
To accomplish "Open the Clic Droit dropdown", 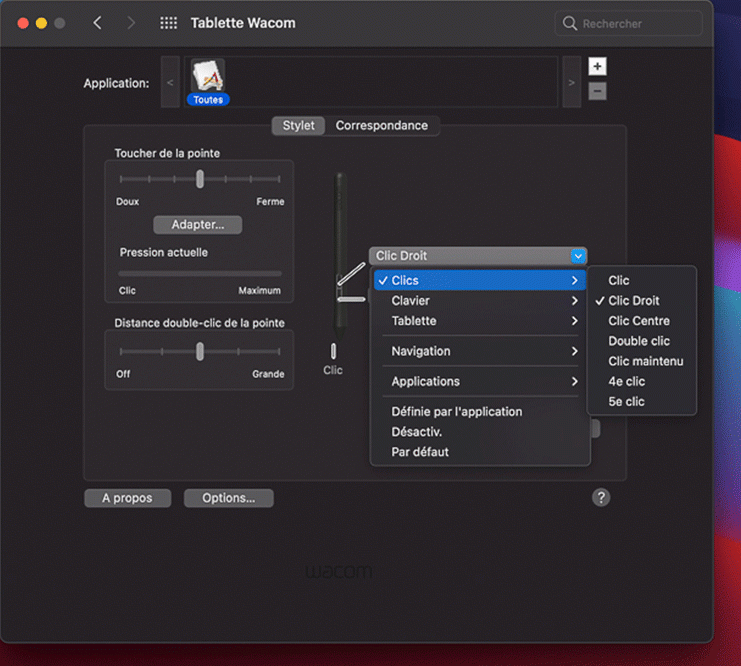I will pos(478,256).
